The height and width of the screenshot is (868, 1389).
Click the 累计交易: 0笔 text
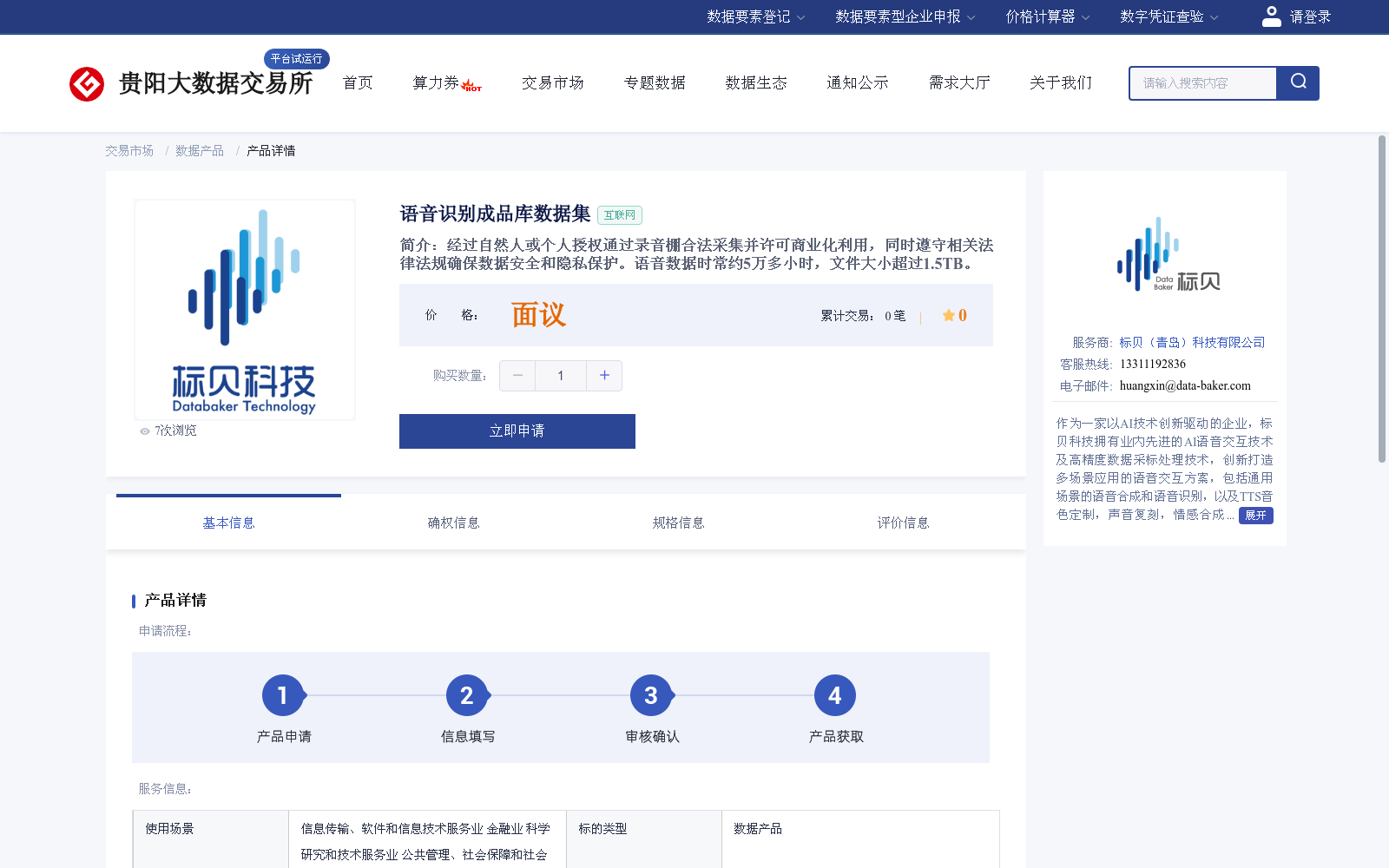click(x=863, y=316)
